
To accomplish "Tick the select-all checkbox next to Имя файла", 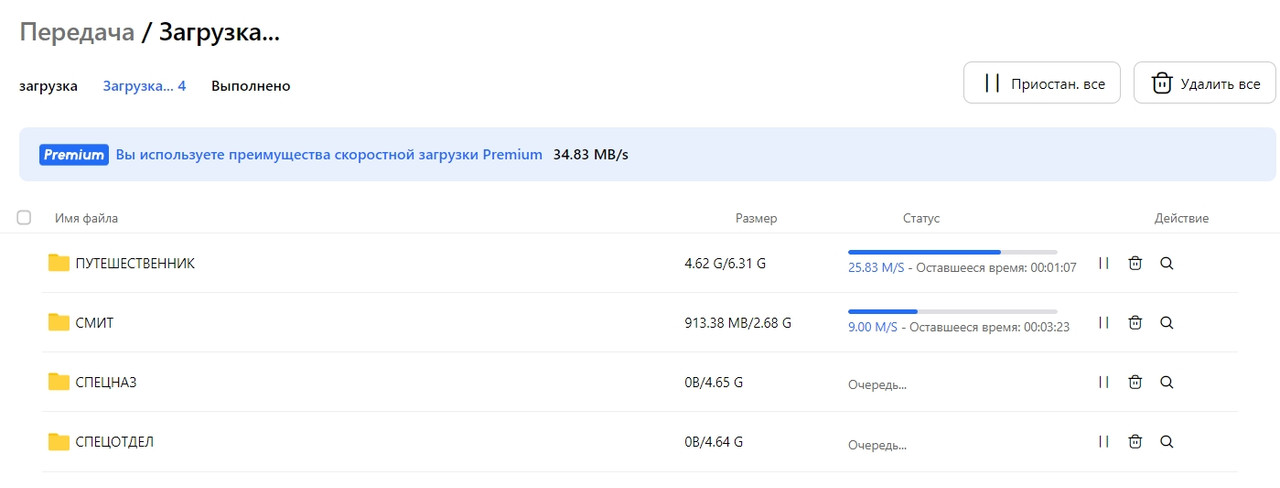I will pos(24,218).
